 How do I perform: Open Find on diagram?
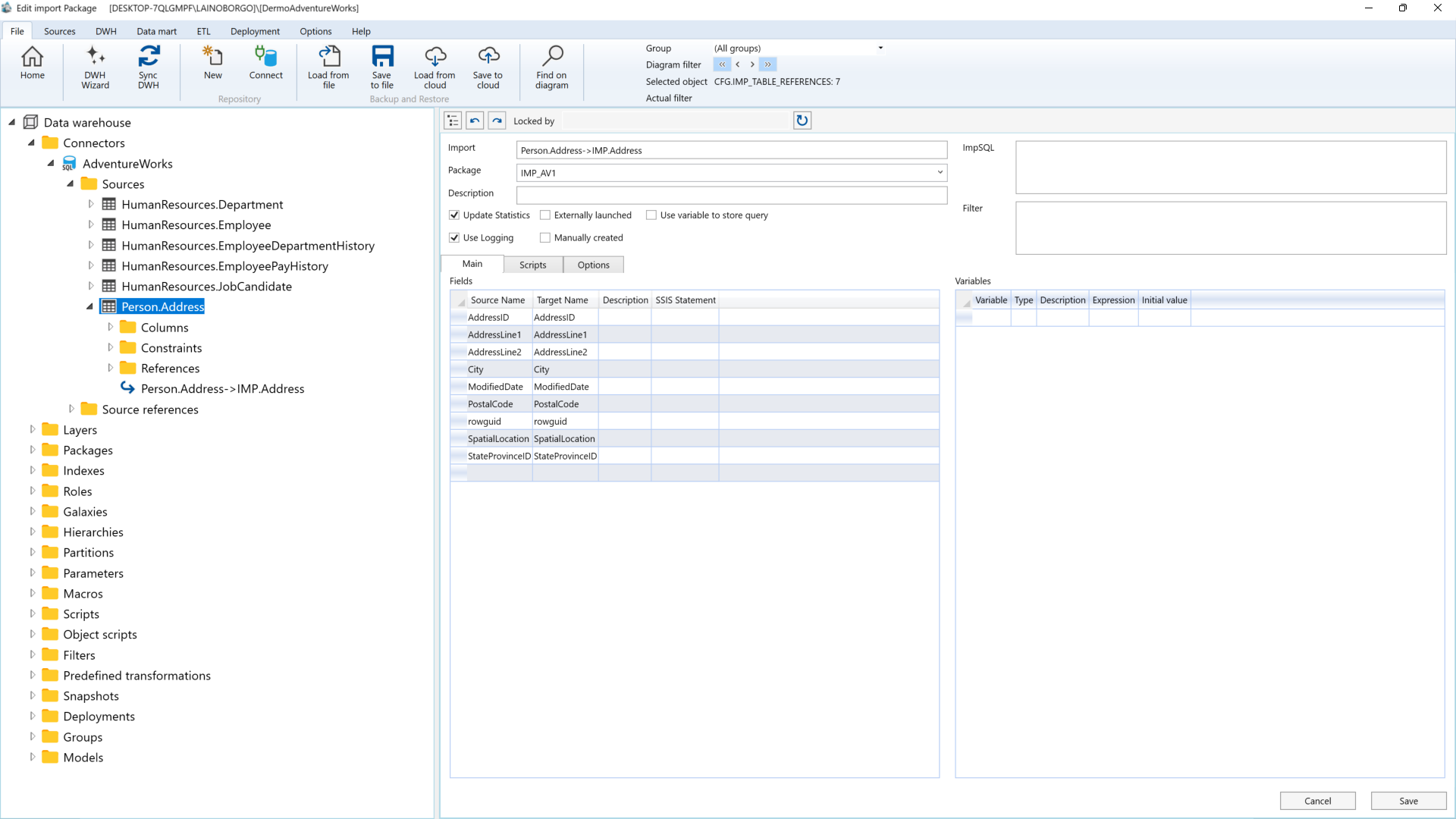pyautogui.click(x=551, y=67)
